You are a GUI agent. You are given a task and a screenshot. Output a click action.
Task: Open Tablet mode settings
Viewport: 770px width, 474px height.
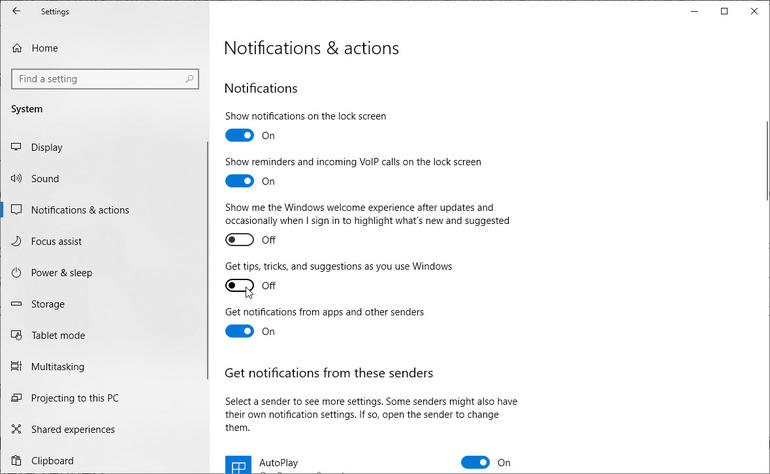(x=58, y=335)
